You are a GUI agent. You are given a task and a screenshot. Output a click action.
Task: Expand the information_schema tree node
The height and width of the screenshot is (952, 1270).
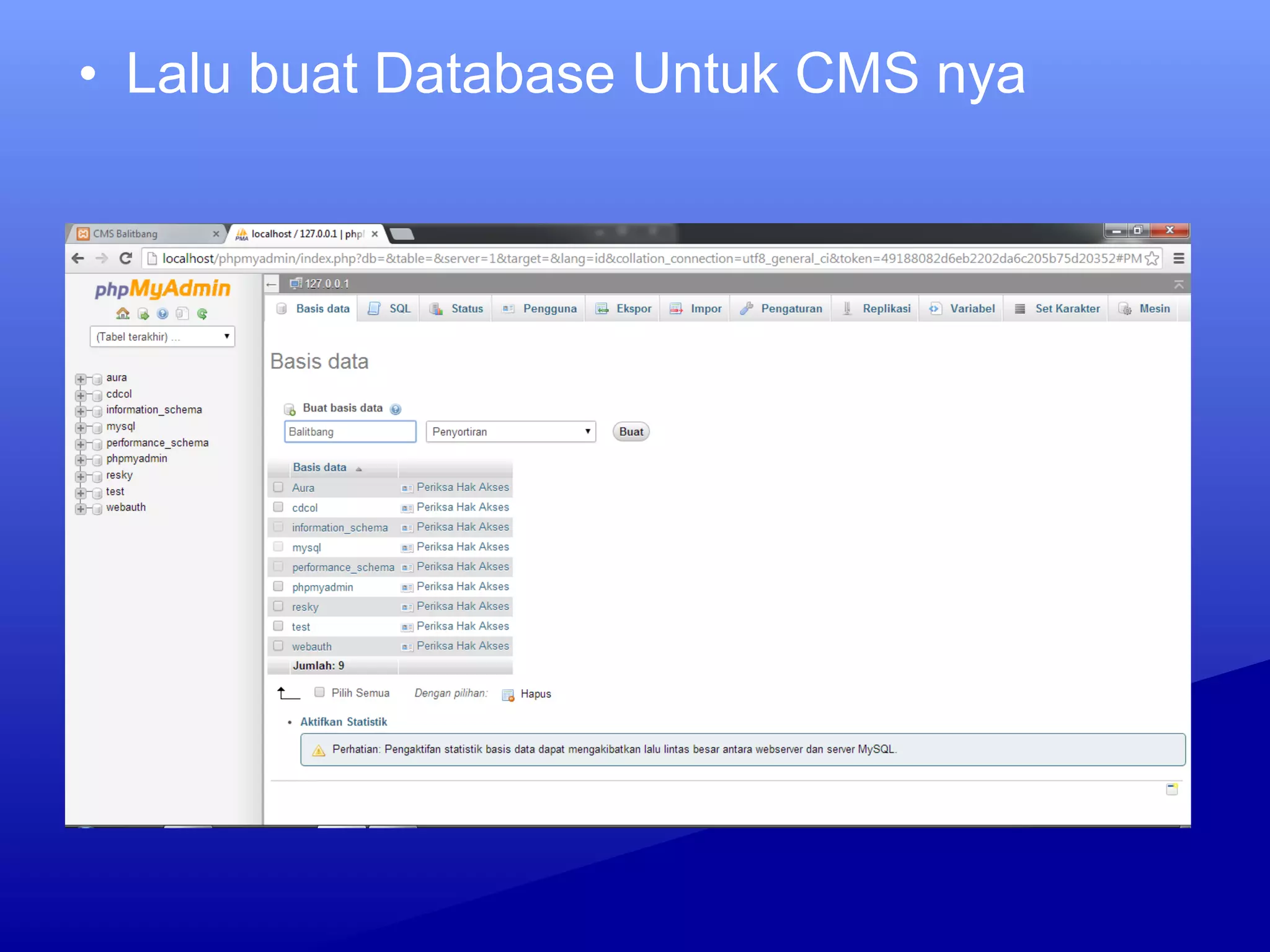(x=81, y=411)
